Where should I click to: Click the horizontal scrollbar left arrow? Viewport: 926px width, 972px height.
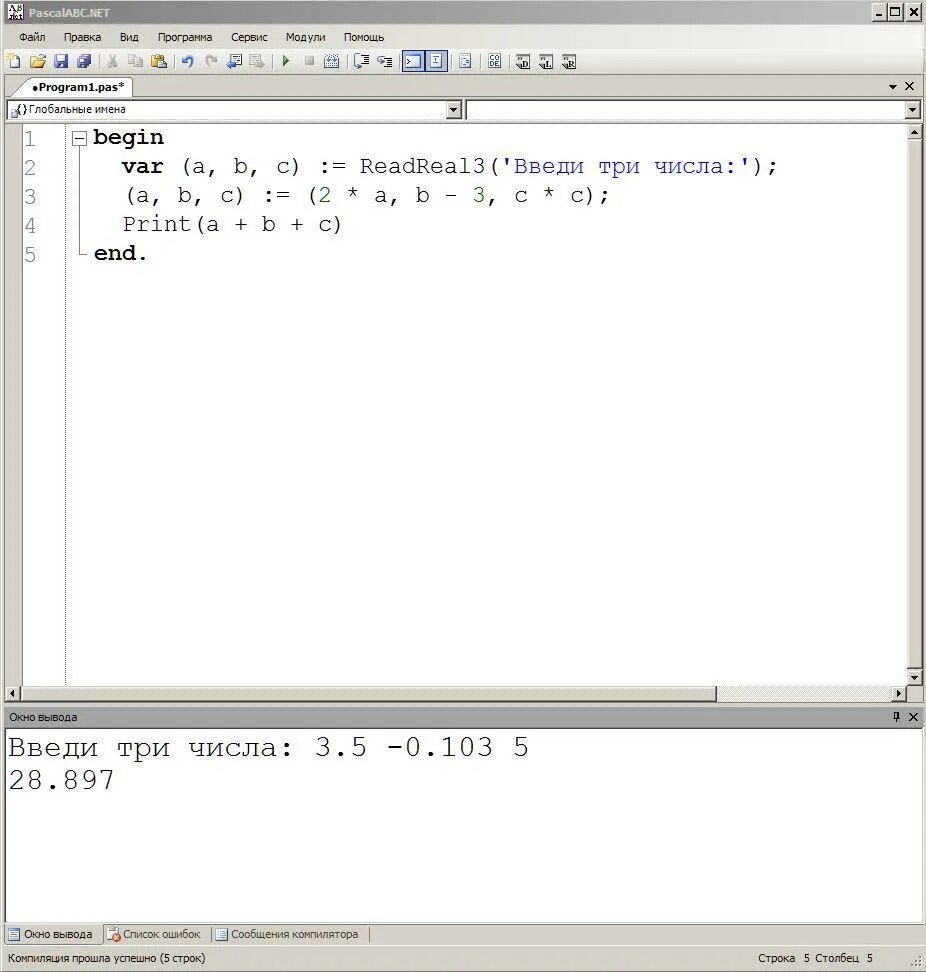tap(12, 693)
